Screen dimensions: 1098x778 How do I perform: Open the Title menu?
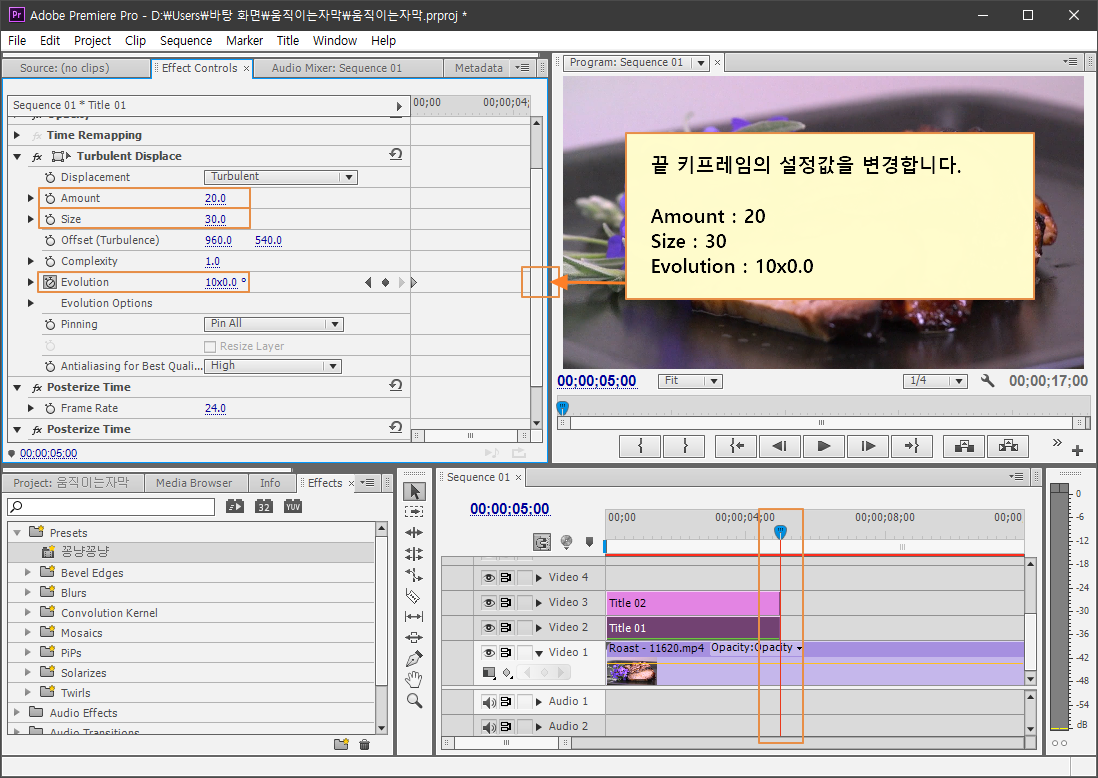click(288, 41)
